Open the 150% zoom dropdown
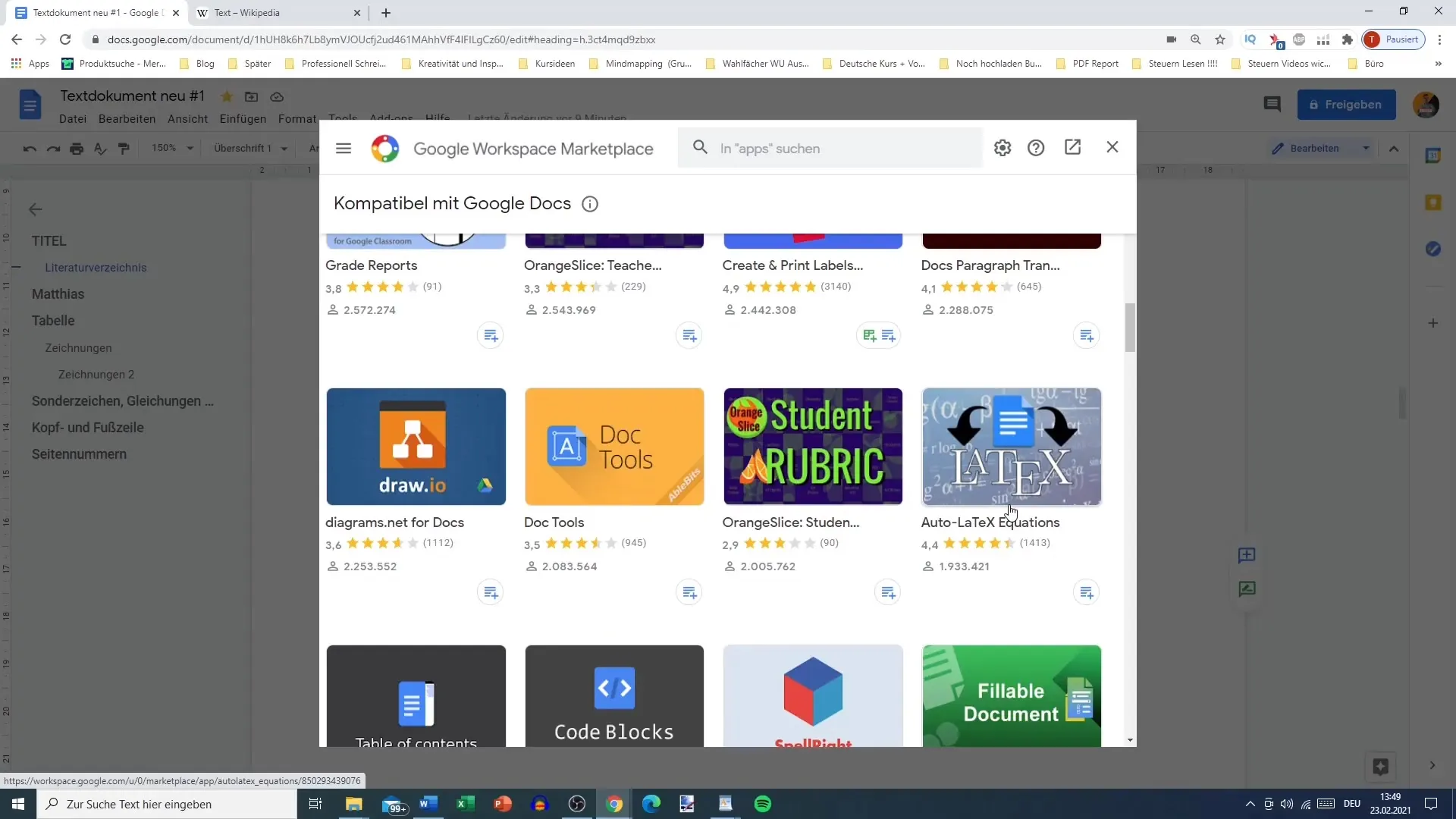The image size is (1456, 819). (173, 148)
